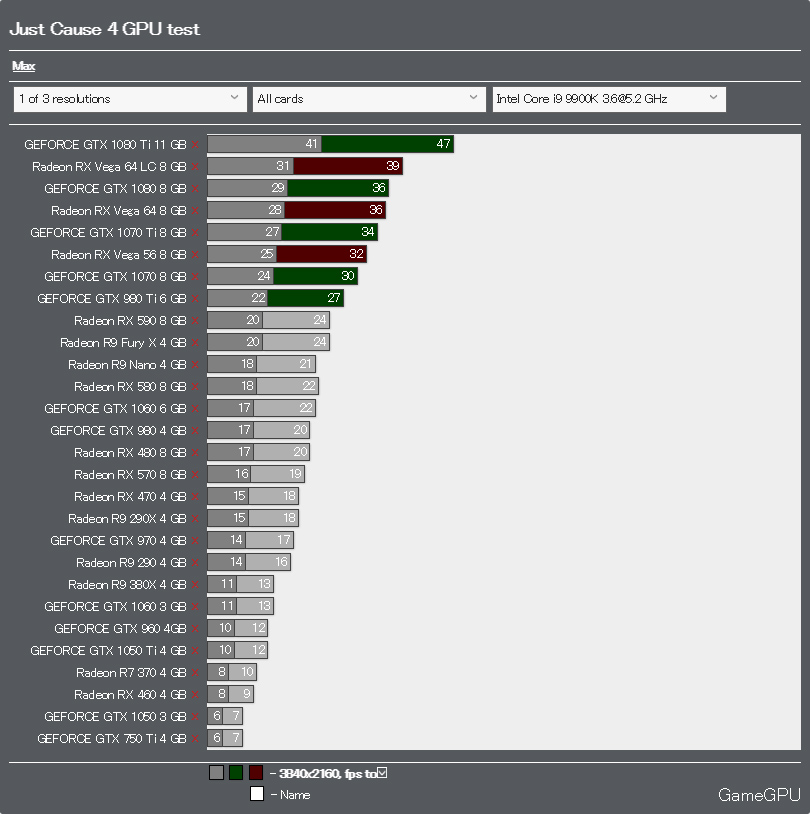810x814 pixels.
Task: Expand the 'All cards' dropdown
Action: [x=369, y=99]
